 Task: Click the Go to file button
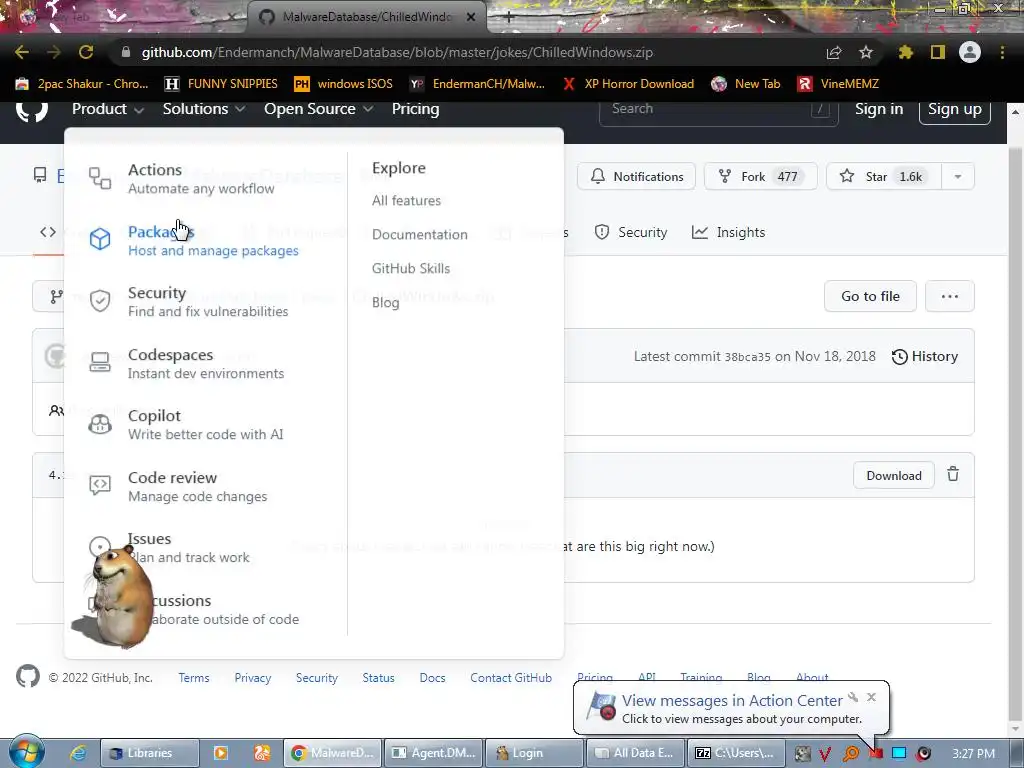(870, 296)
